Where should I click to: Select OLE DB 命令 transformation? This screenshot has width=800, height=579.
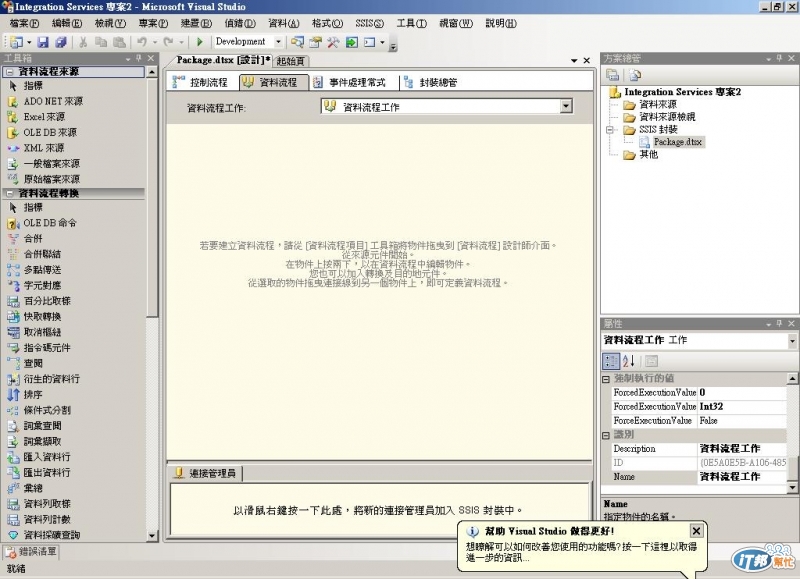pyautogui.click(x=42, y=223)
